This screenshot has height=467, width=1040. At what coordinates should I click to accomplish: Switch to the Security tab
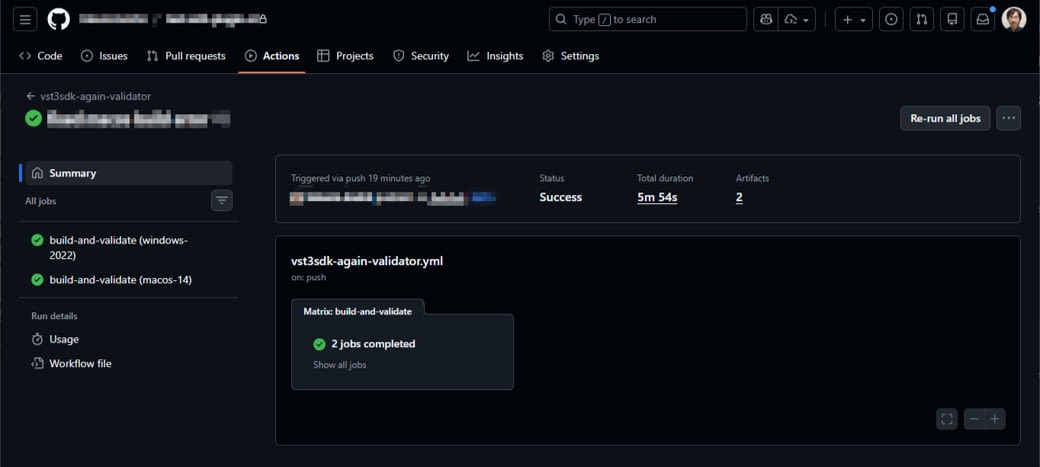[x=420, y=56]
